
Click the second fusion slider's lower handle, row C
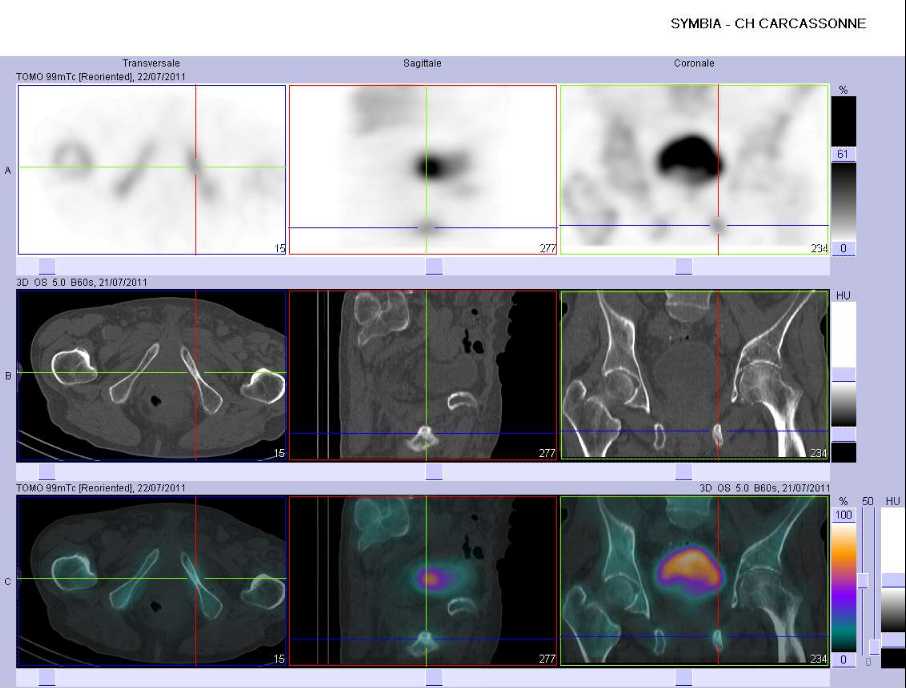tap(875, 647)
